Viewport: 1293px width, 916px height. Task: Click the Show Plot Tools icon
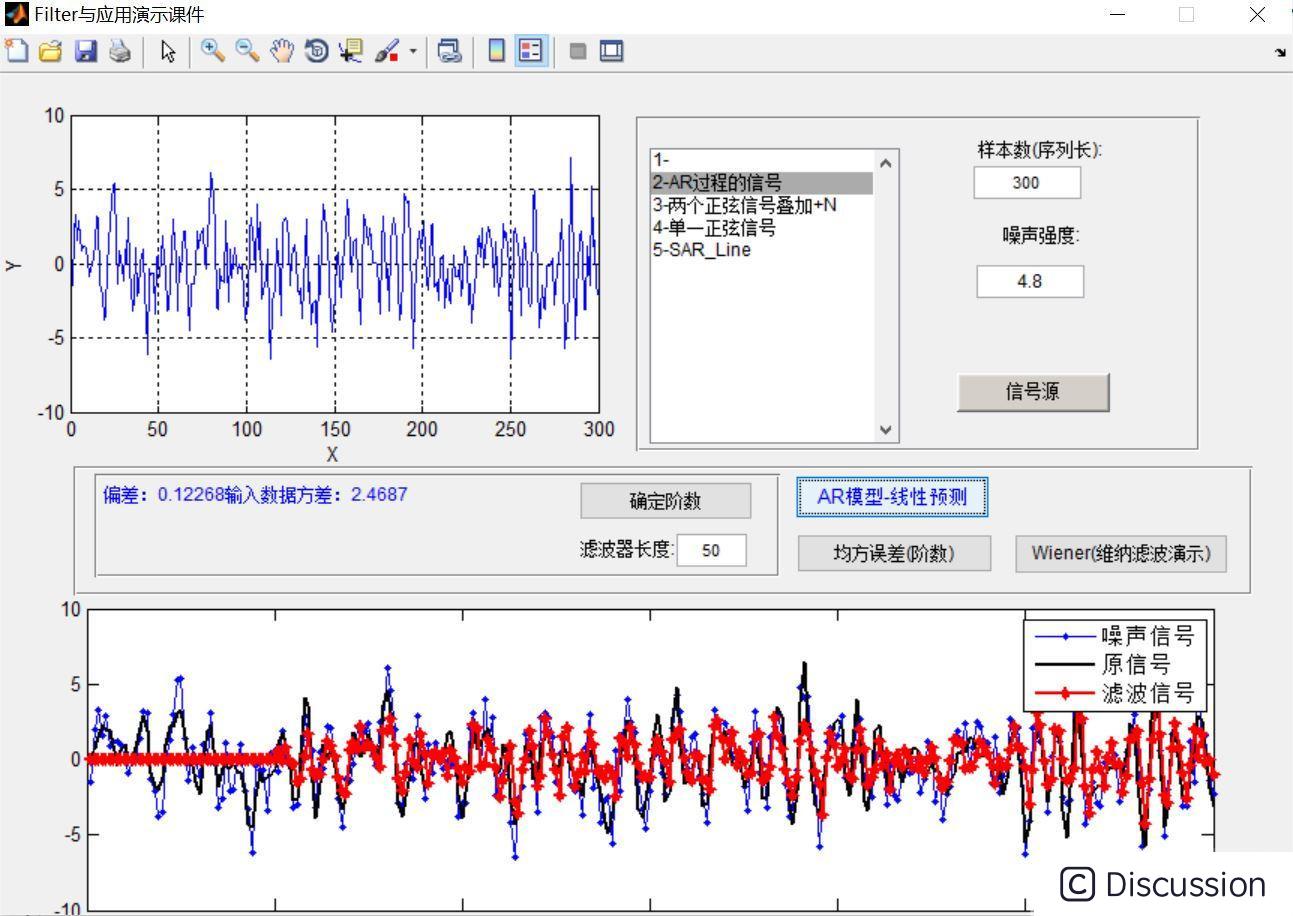(x=611, y=51)
